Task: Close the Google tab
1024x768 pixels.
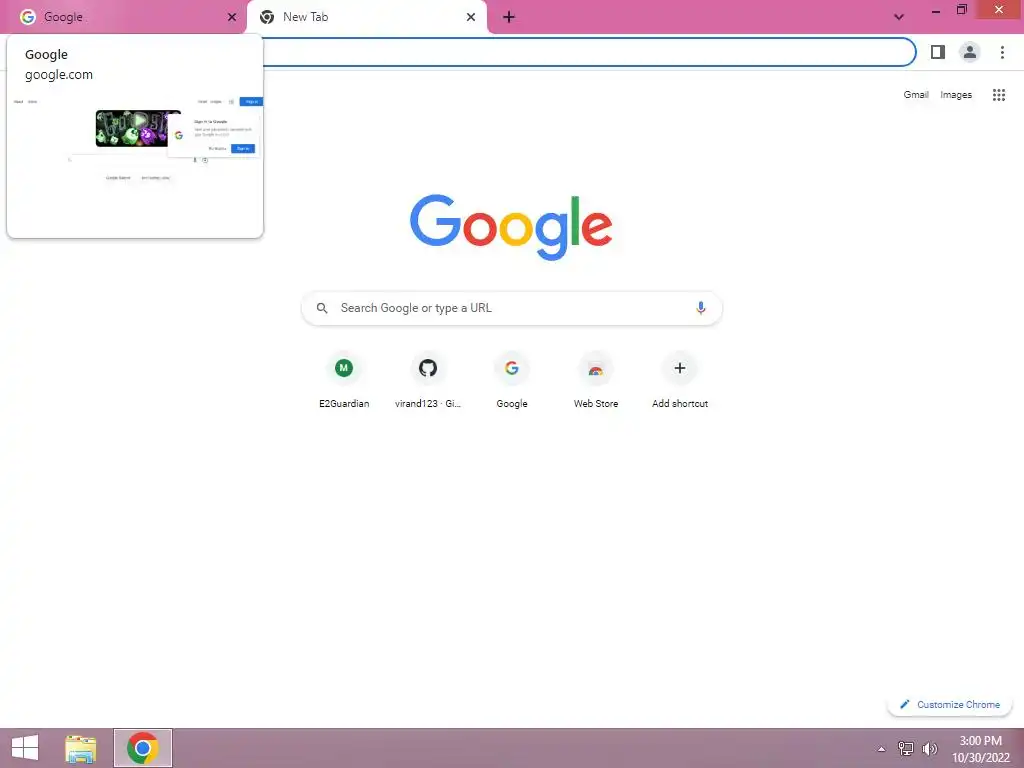Action: 231,17
